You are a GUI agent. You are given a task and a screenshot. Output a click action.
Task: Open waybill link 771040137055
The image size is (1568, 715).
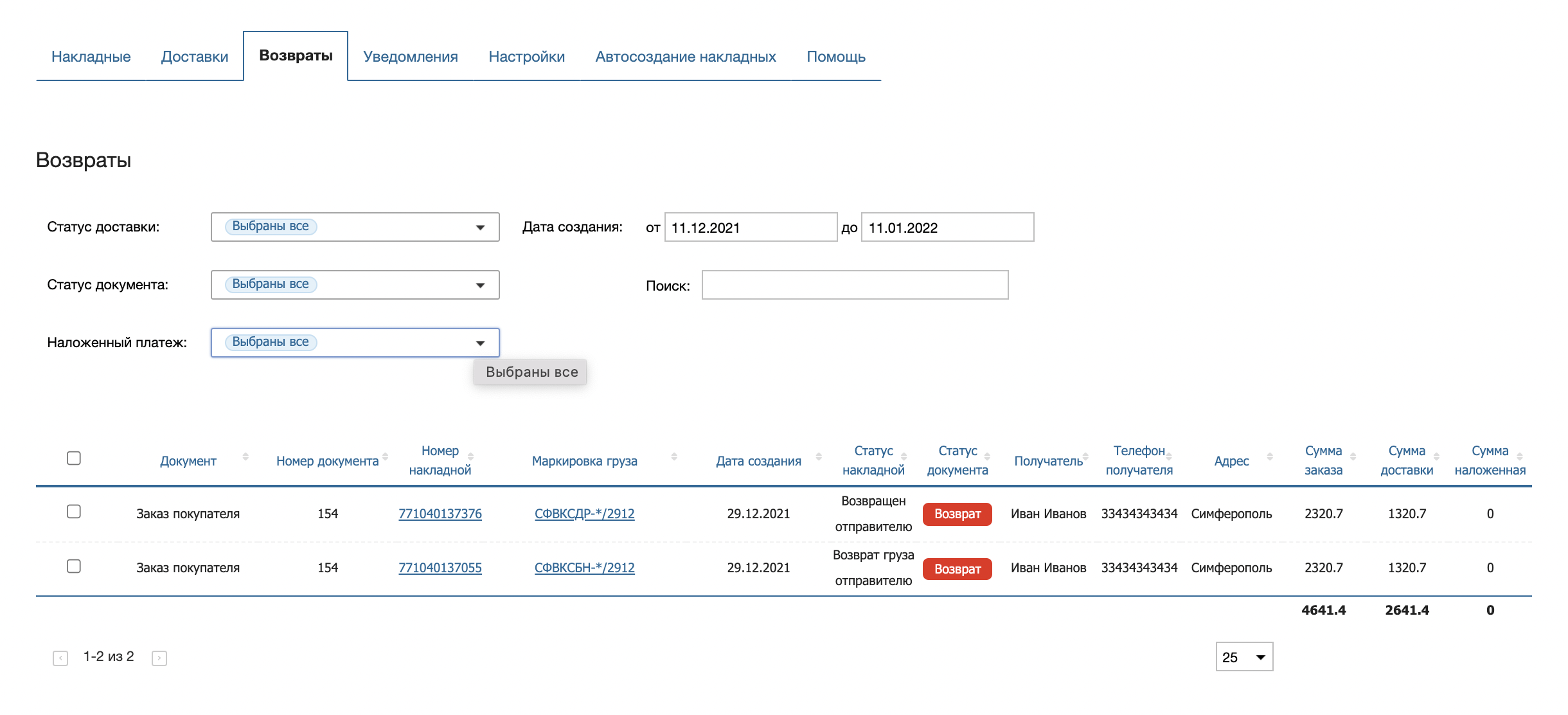click(x=441, y=568)
